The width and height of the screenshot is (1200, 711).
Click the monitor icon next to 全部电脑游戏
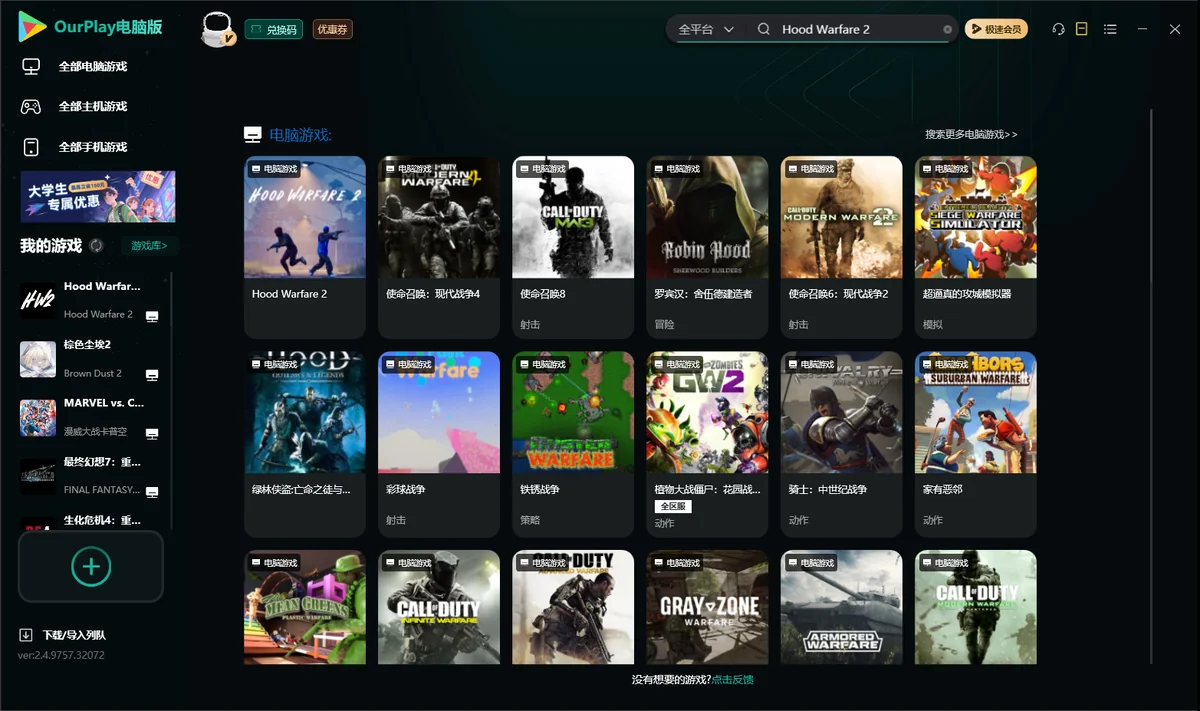click(x=31, y=66)
